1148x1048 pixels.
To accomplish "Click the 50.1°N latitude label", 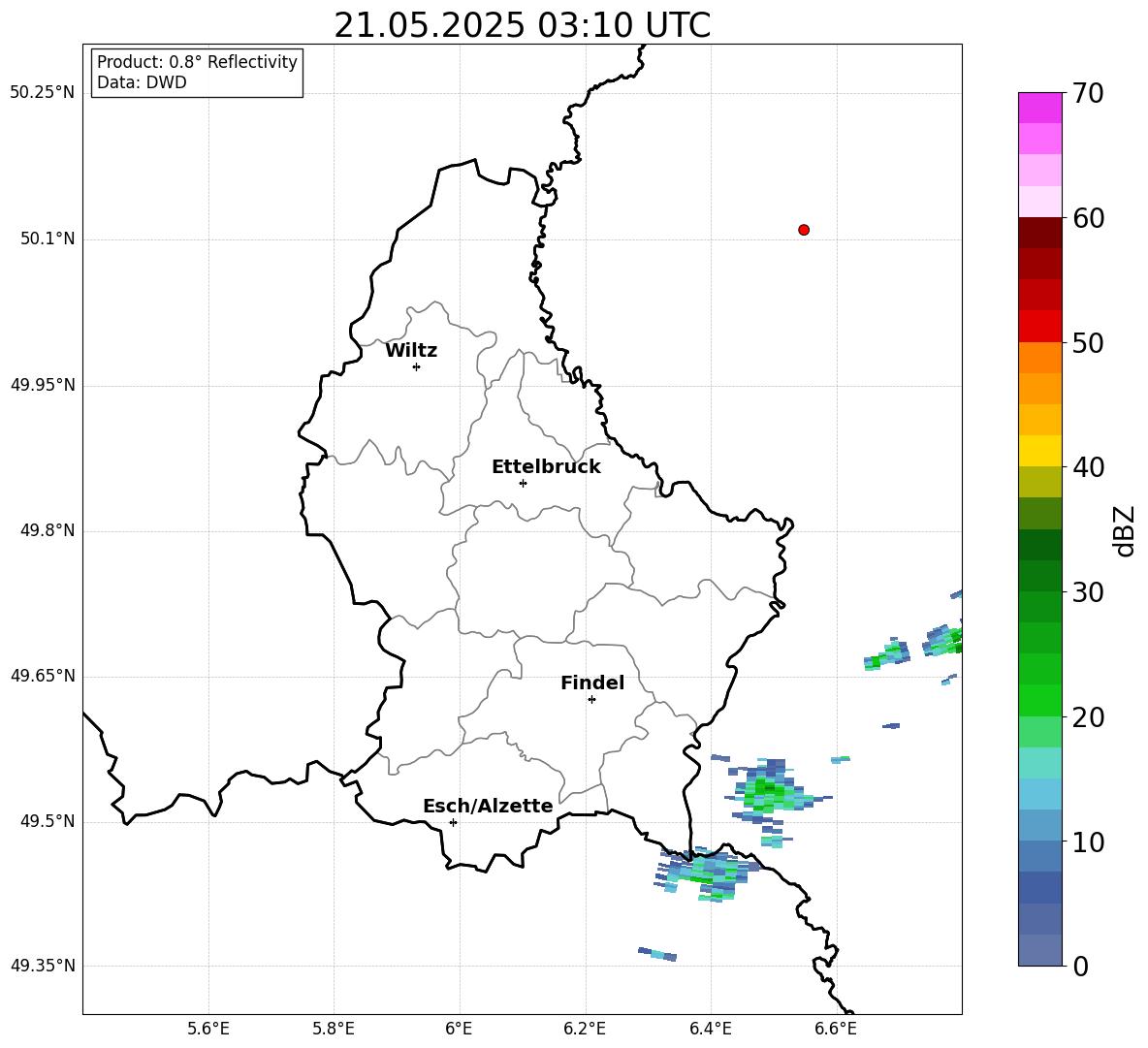I will [48, 238].
